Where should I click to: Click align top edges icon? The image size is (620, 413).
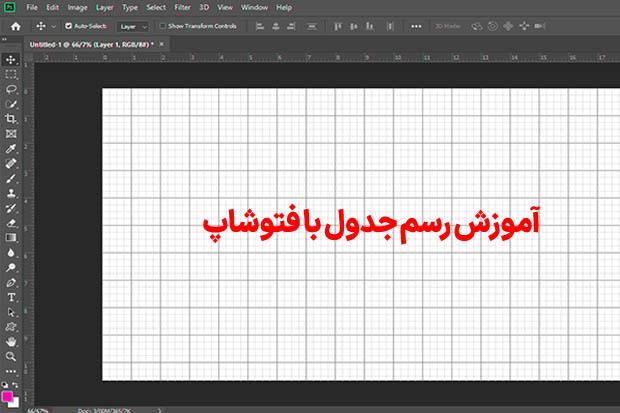pos(337,26)
